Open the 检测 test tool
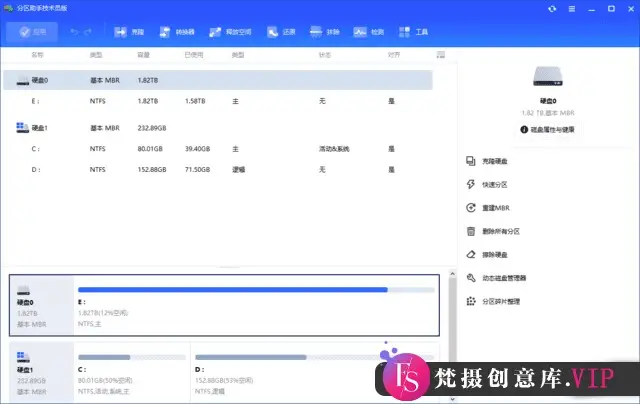Viewport: 640px width, 404px height. [x=369, y=32]
